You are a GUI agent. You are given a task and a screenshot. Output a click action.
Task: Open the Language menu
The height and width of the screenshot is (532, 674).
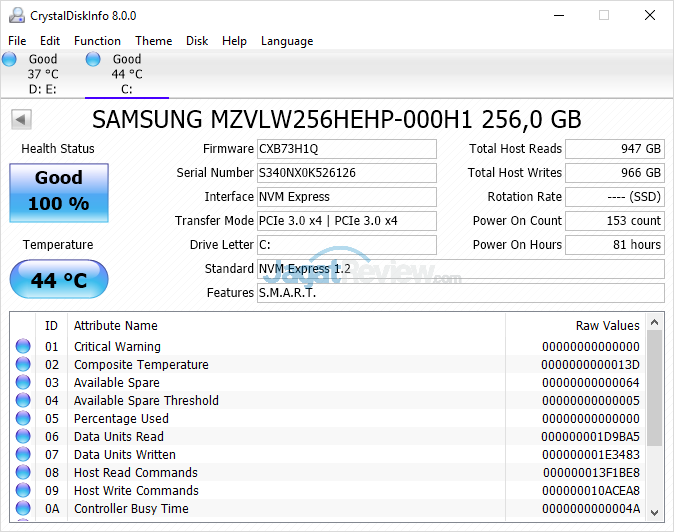[x=287, y=41]
